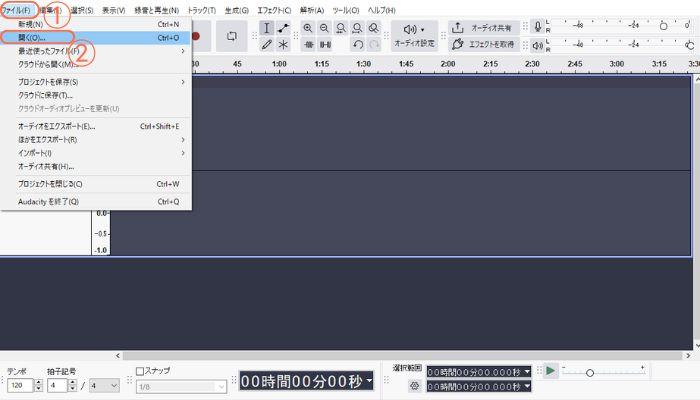The height and width of the screenshot is (400, 700).
Task: Expand プロジェクトを保存(S) submenu
Action: click(x=96, y=82)
